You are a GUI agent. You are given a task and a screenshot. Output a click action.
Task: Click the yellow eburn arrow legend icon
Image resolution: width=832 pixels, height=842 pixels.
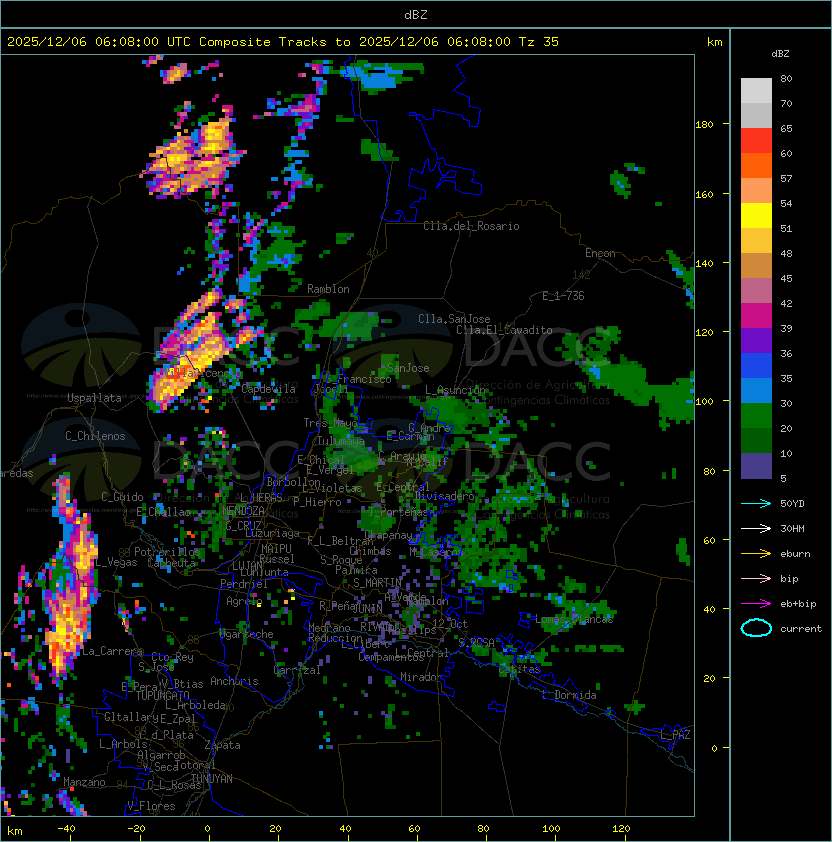point(756,554)
